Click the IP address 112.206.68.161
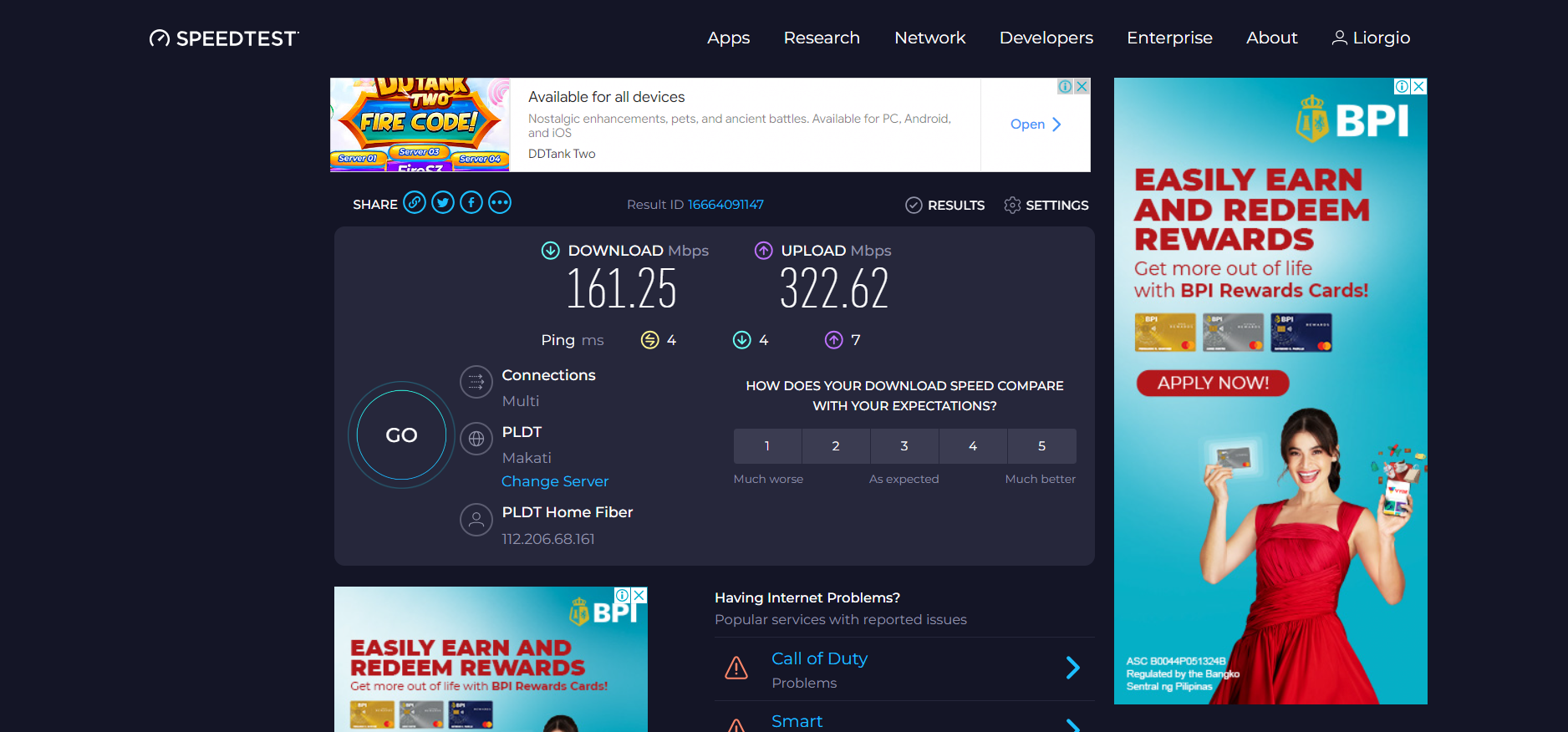The height and width of the screenshot is (732, 1568). [x=548, y=539]
